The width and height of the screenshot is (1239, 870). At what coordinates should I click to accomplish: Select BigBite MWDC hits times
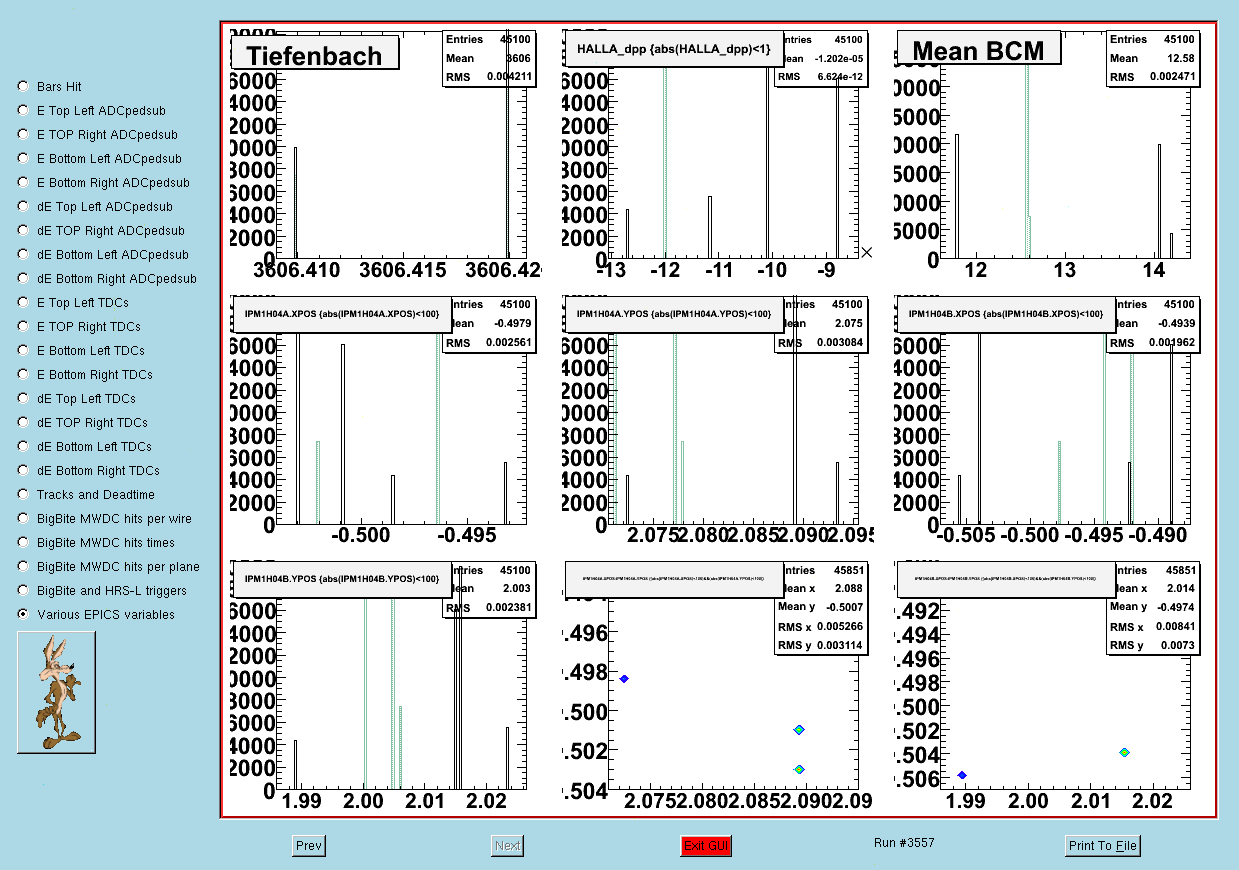(x=23, y=543)
